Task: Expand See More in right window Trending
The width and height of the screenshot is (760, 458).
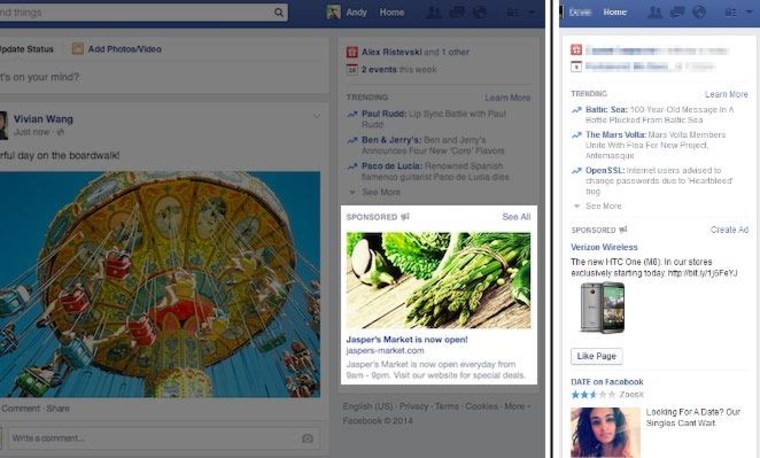Action: coord(603,205)
